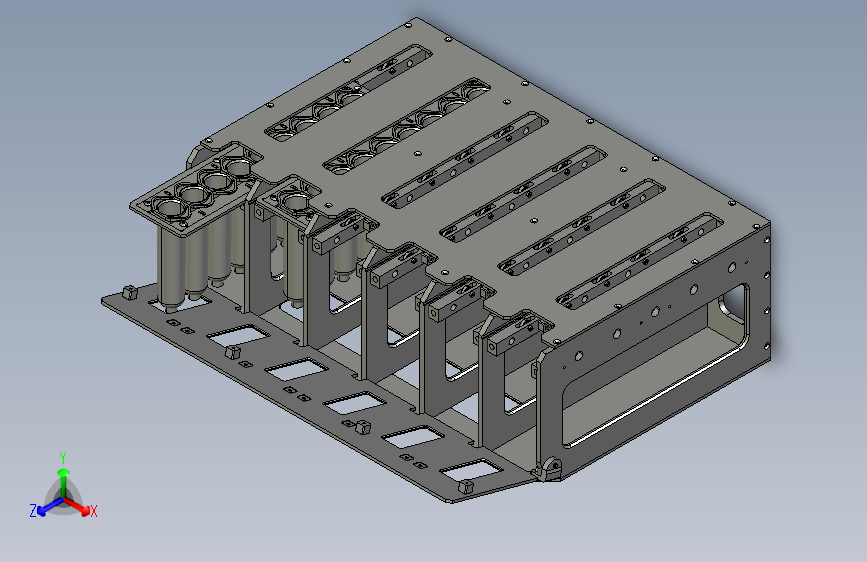Click the red X axis of the triad
The width and height of the screenshot is (867, 562).
78,506
